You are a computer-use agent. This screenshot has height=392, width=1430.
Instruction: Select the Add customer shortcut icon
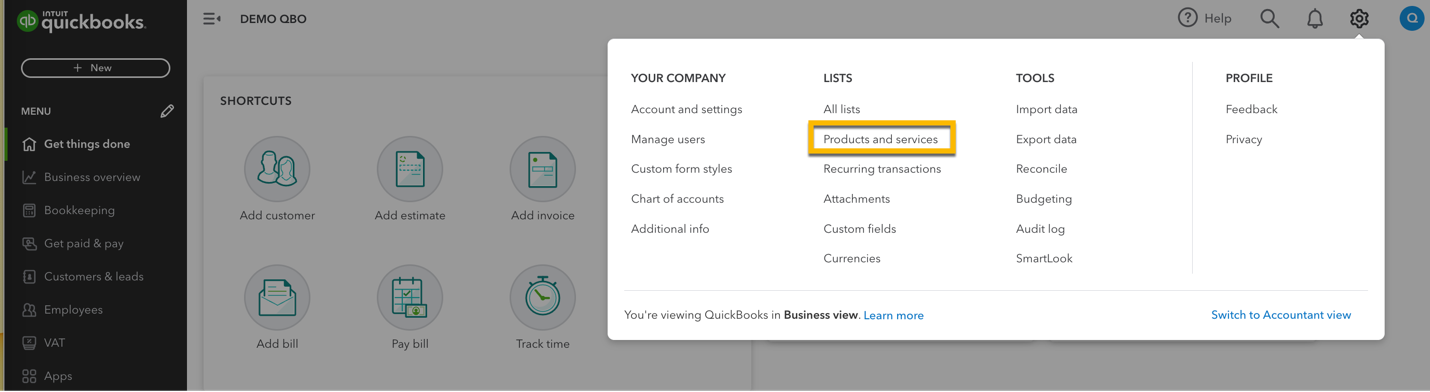pos(277,169)
